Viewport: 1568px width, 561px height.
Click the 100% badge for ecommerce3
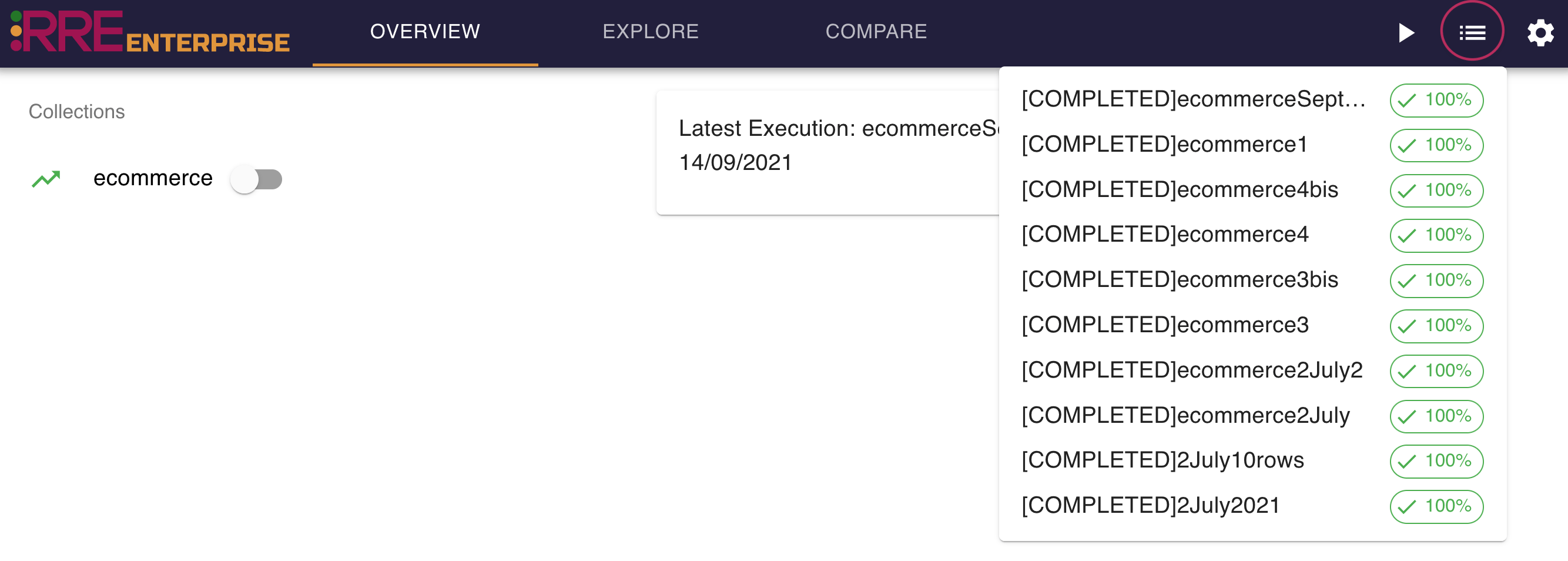click(x=1436, y=326)
